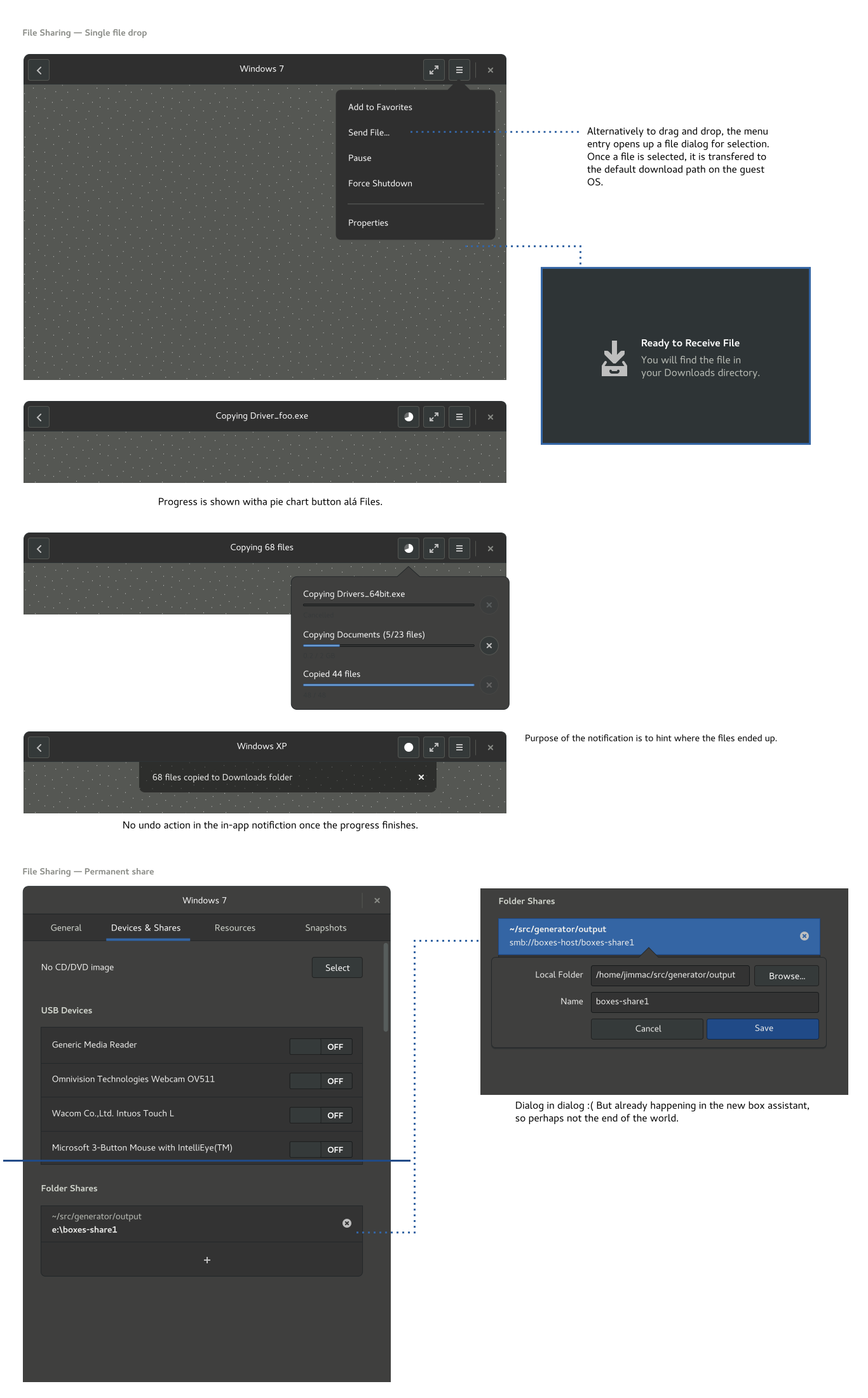Click the Copying 68 files title
Viewport: 868px width, 1398px height.
coord(262,547)
